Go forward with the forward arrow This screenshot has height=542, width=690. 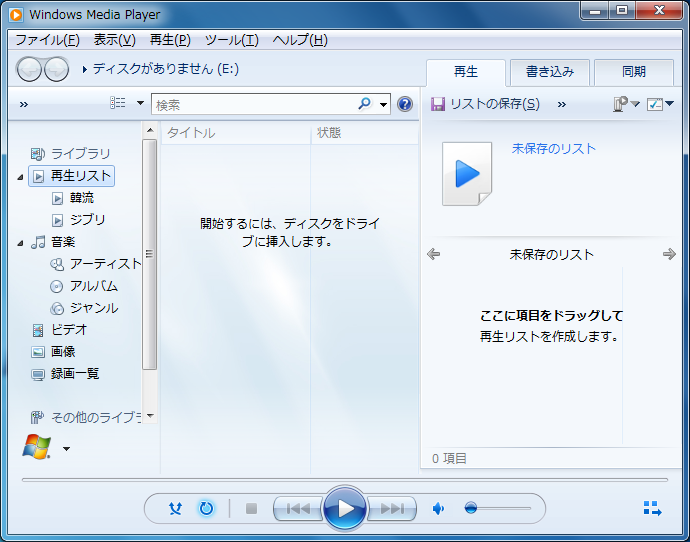[x=56, y=69]
